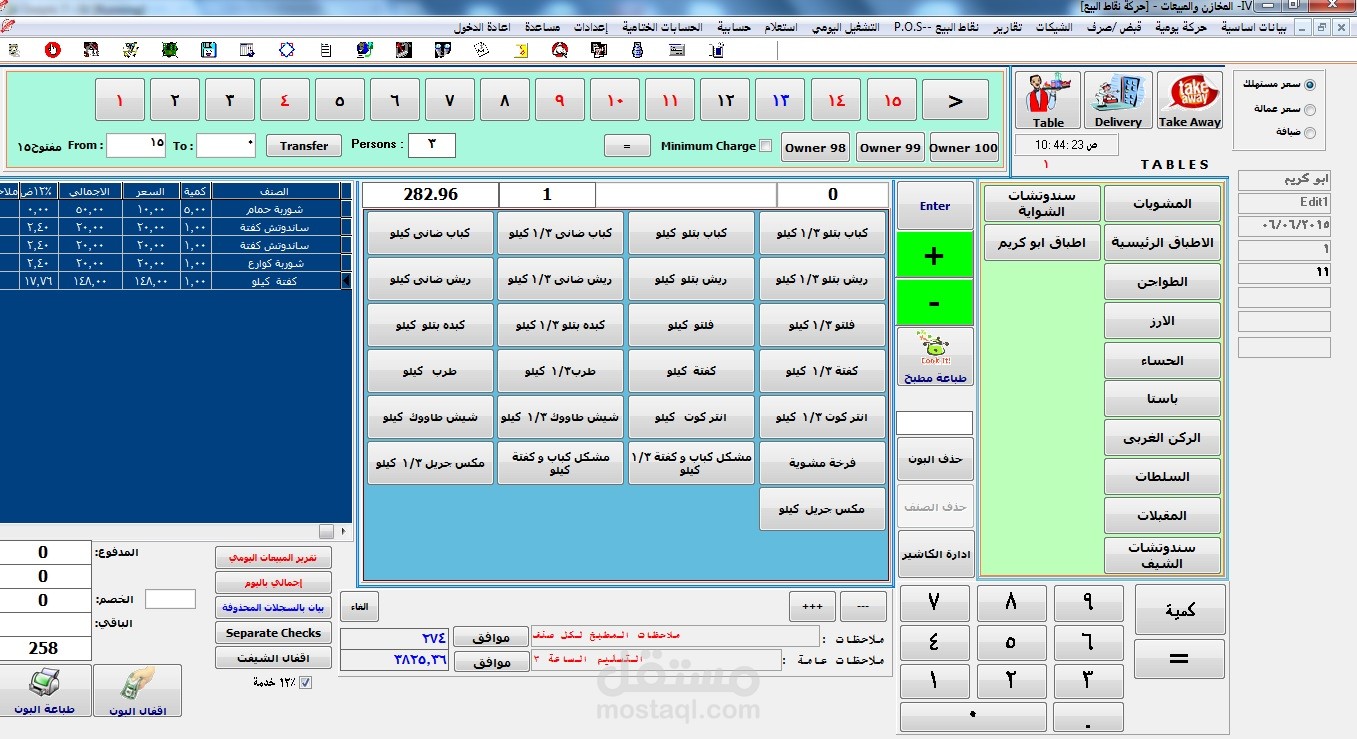Choose the Delivery service icon

(x=1118, y=101)
